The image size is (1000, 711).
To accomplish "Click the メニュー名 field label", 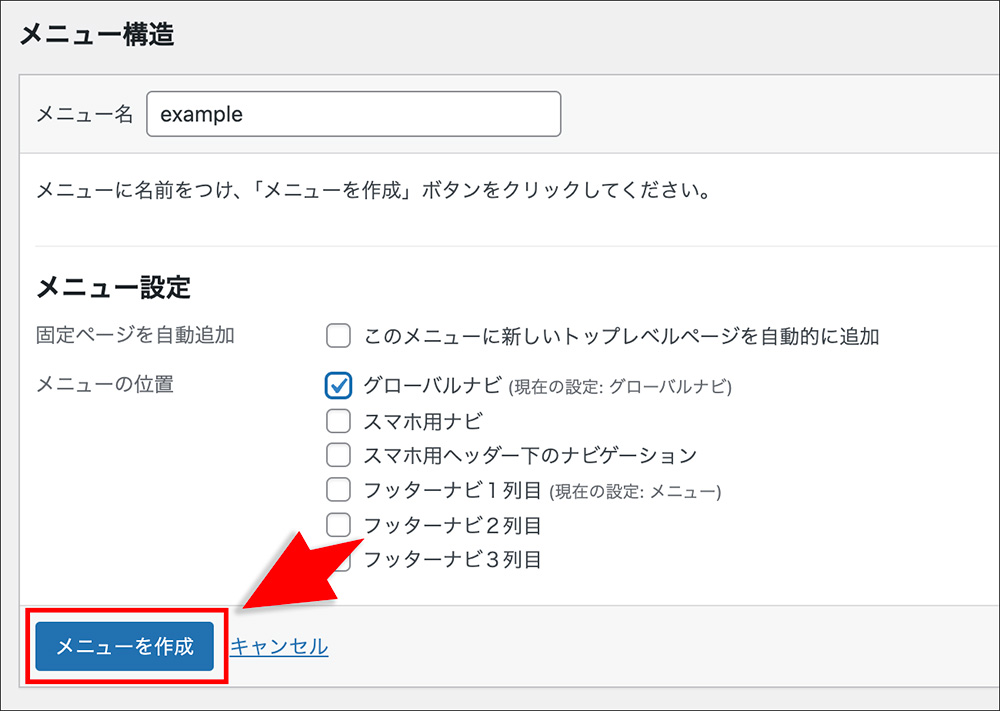I will 84,115.
